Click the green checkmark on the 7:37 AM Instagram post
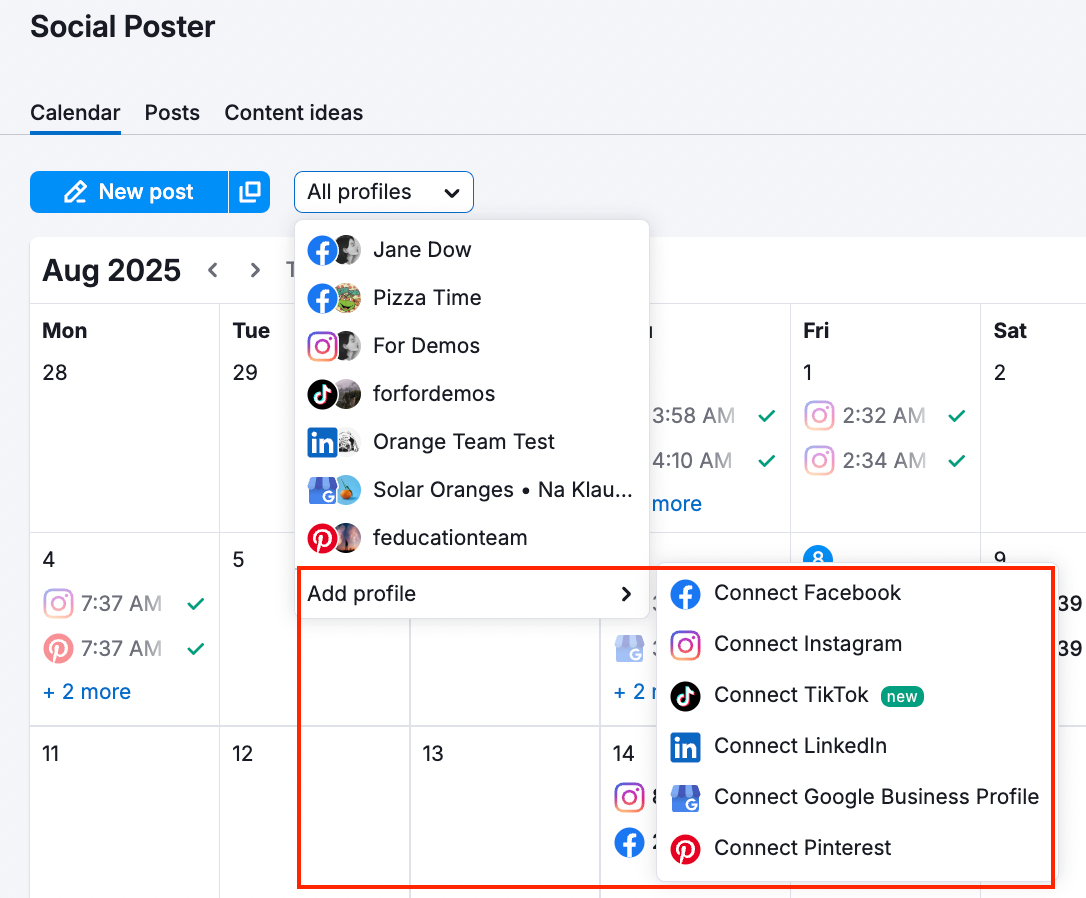The width and height of the screenshot is (1086, 898). (196, 603)
